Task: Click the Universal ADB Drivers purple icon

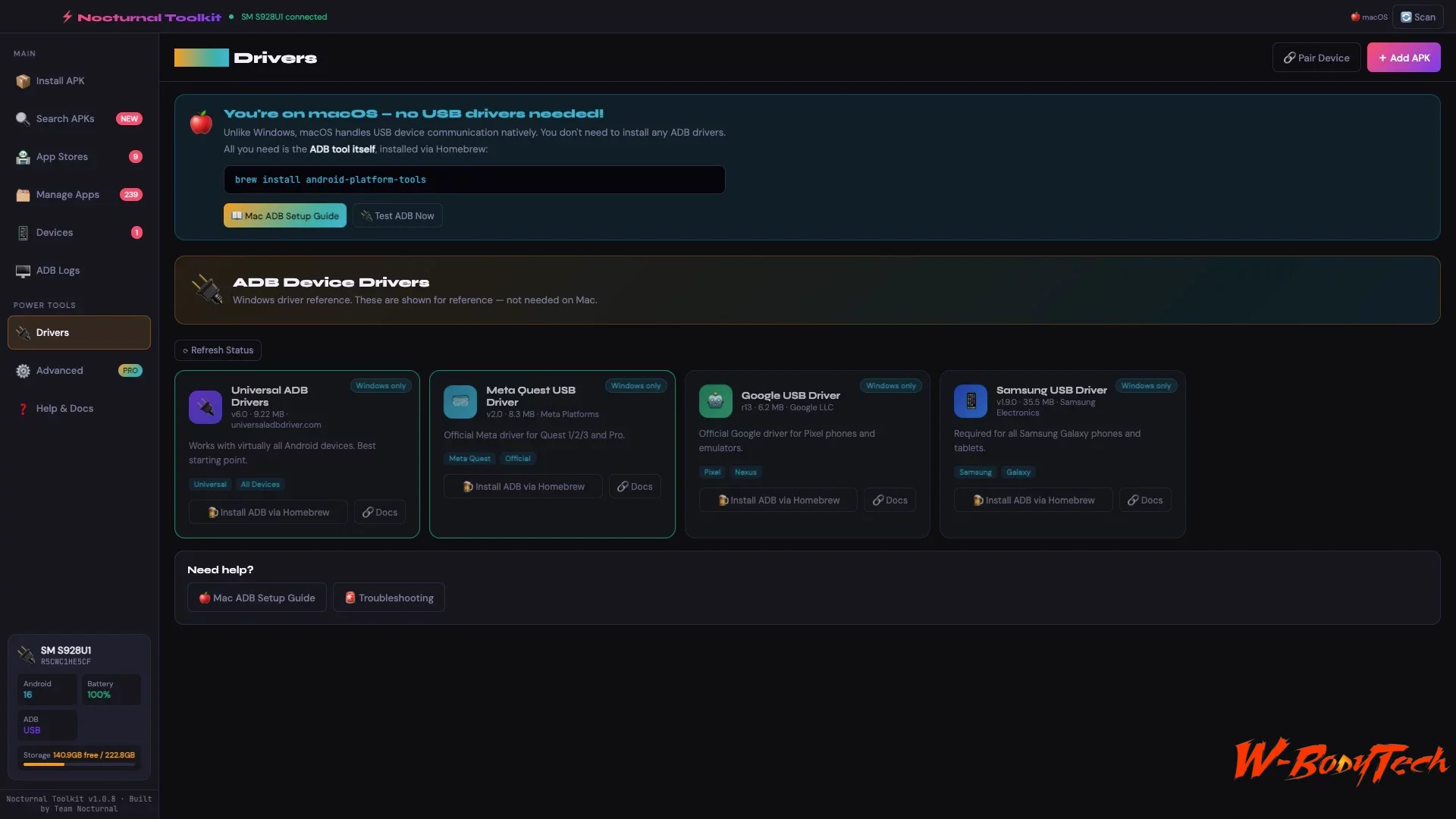Action: (x=206, y=407)
